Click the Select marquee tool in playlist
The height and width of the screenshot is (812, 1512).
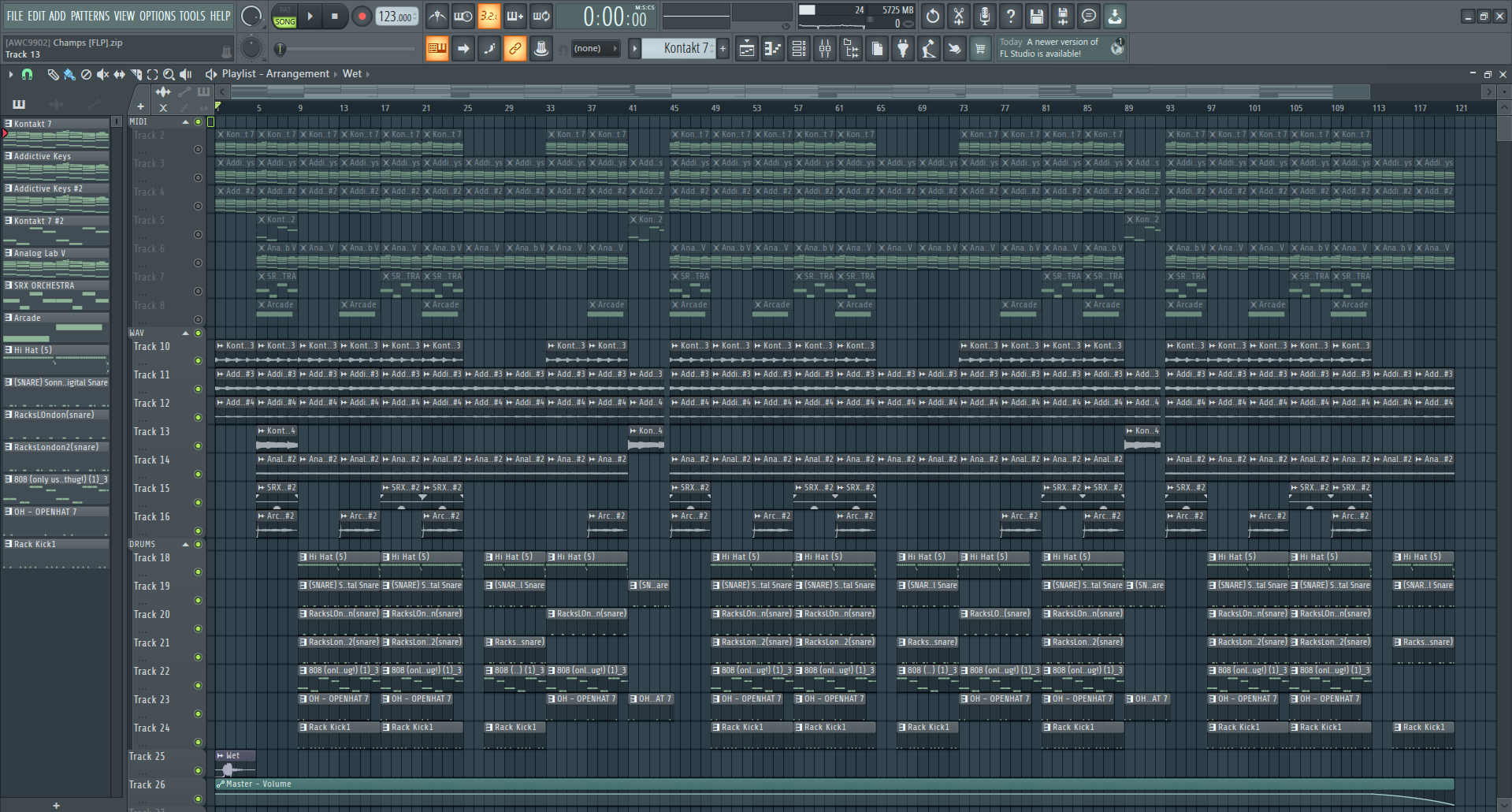[x=153, y=74]
